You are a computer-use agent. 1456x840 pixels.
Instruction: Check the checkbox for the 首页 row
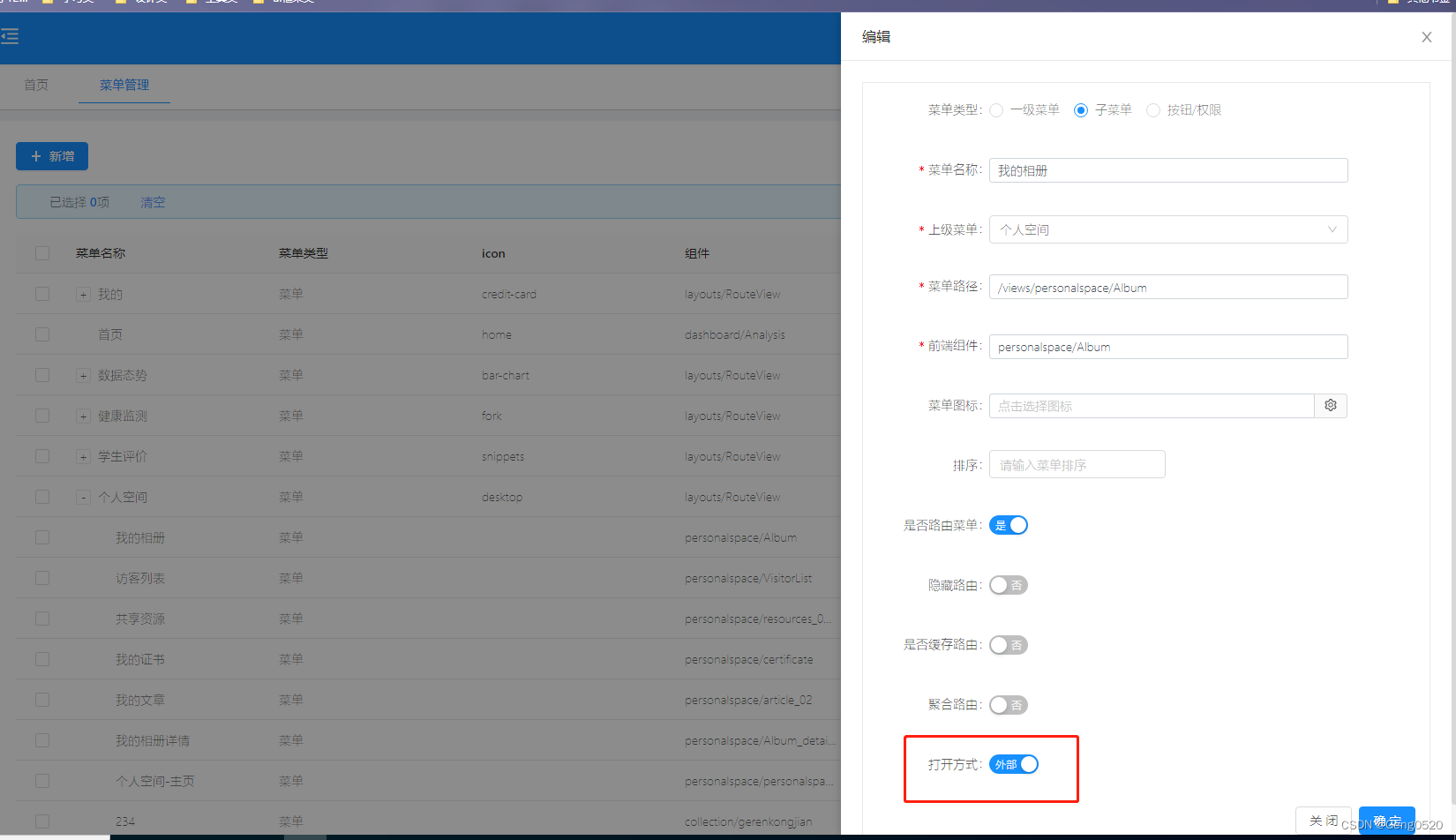(42, 334)
